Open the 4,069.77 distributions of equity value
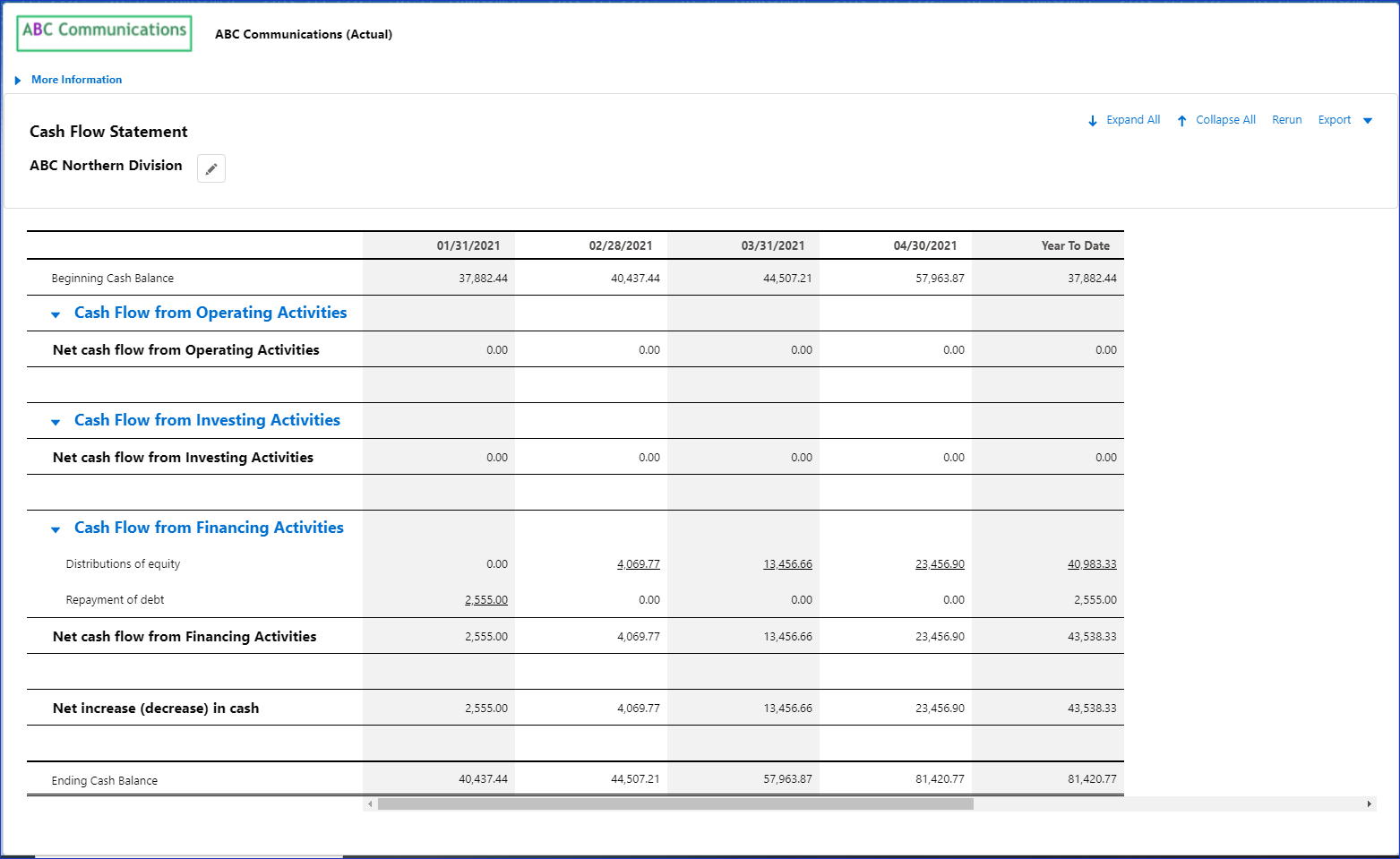Image resolution: width=1400 pixels, height=859 pixels. (638, 564)
